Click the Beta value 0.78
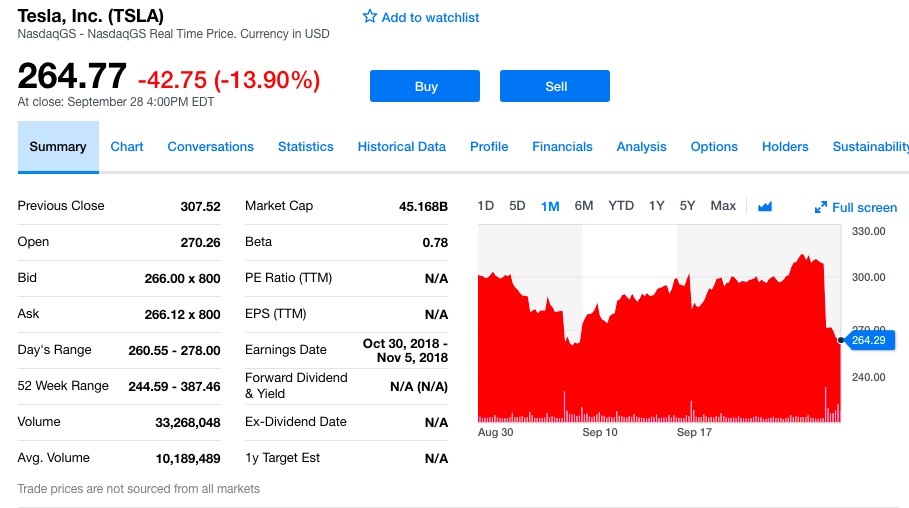Viewport: 909px width, 508px height. (x=435, y=242)
